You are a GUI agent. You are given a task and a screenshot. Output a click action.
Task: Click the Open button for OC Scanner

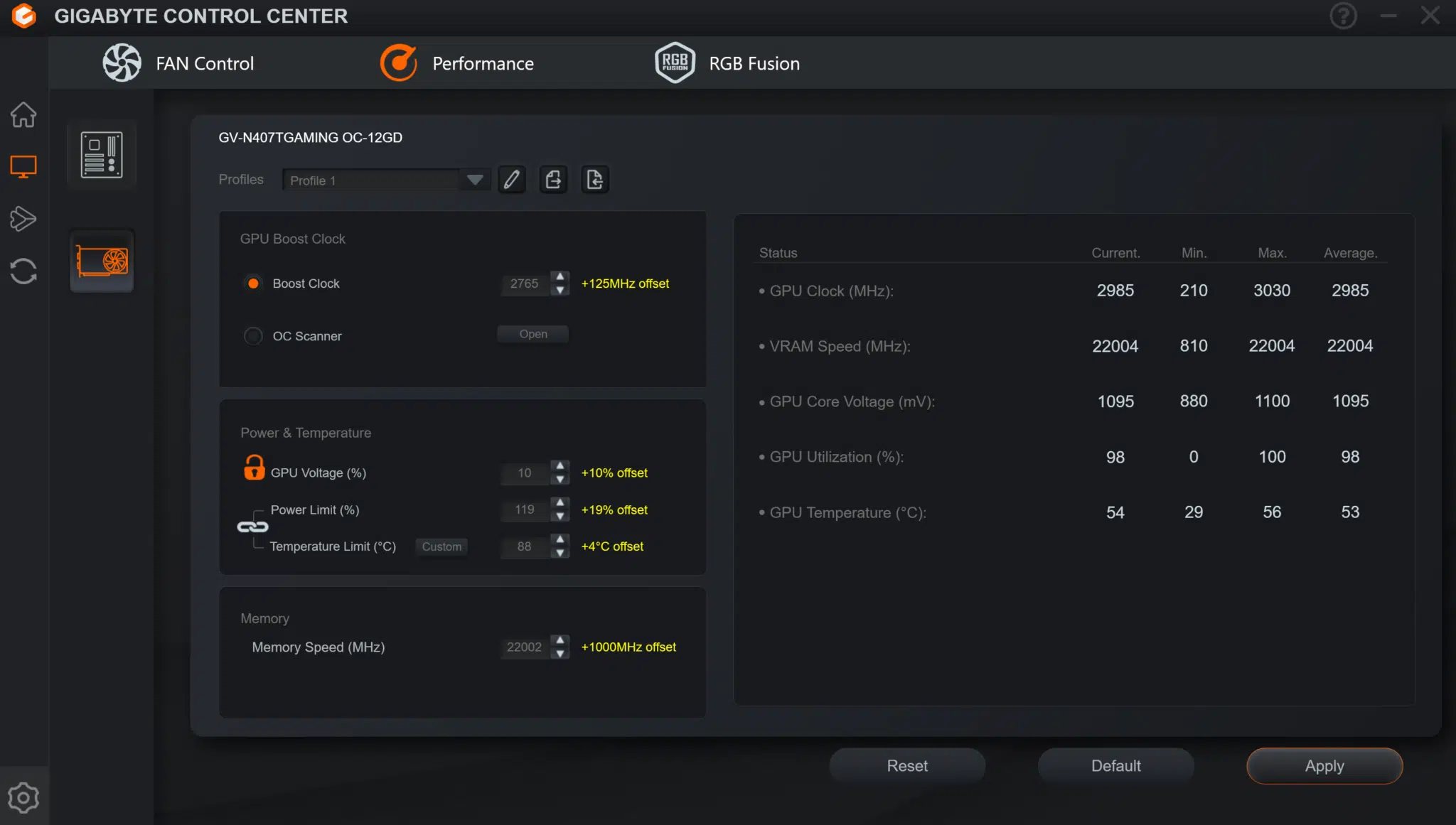click(x=533, y=334)
